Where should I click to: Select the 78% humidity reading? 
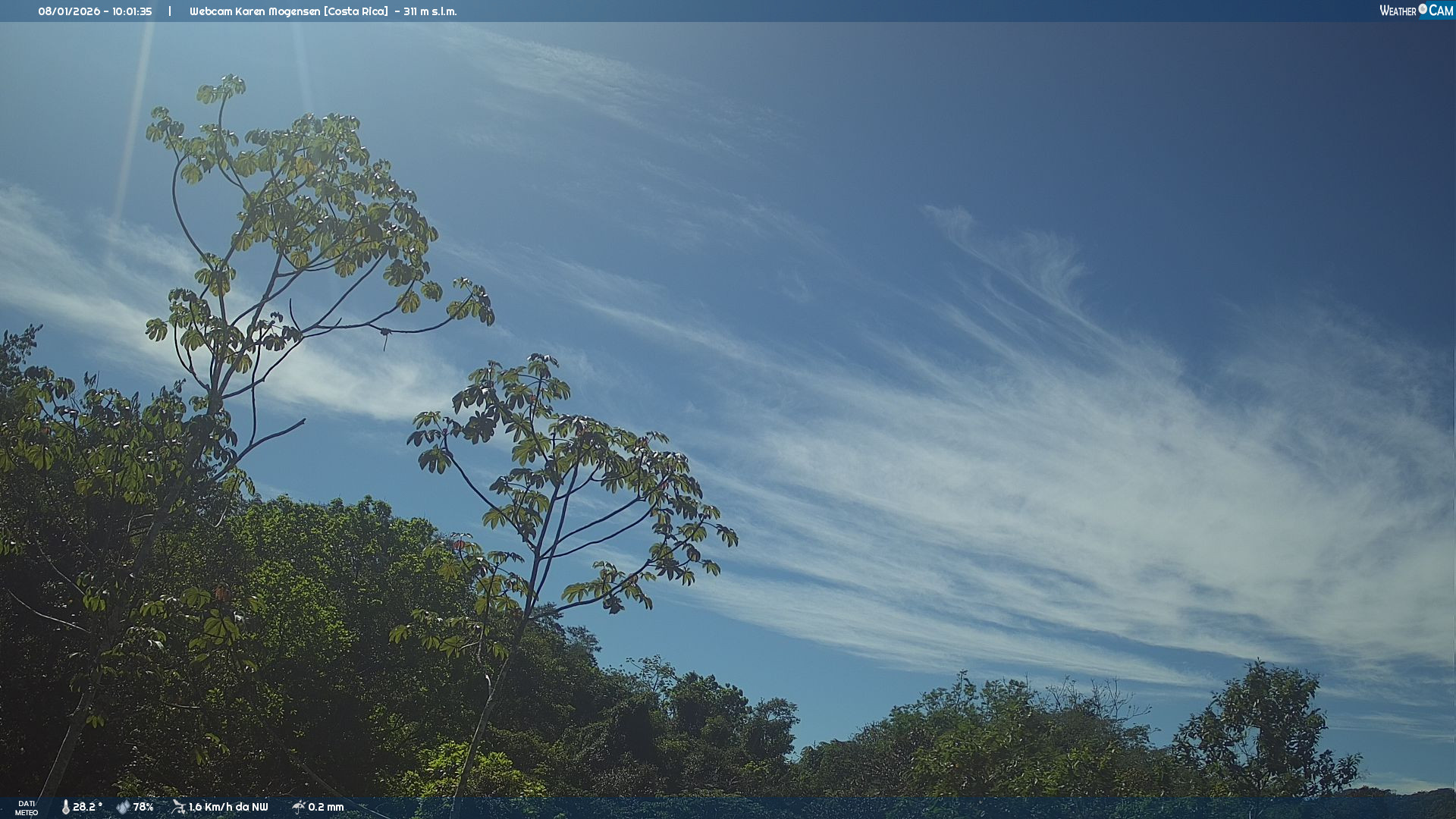pyautogui.click(x=143, y=807)
